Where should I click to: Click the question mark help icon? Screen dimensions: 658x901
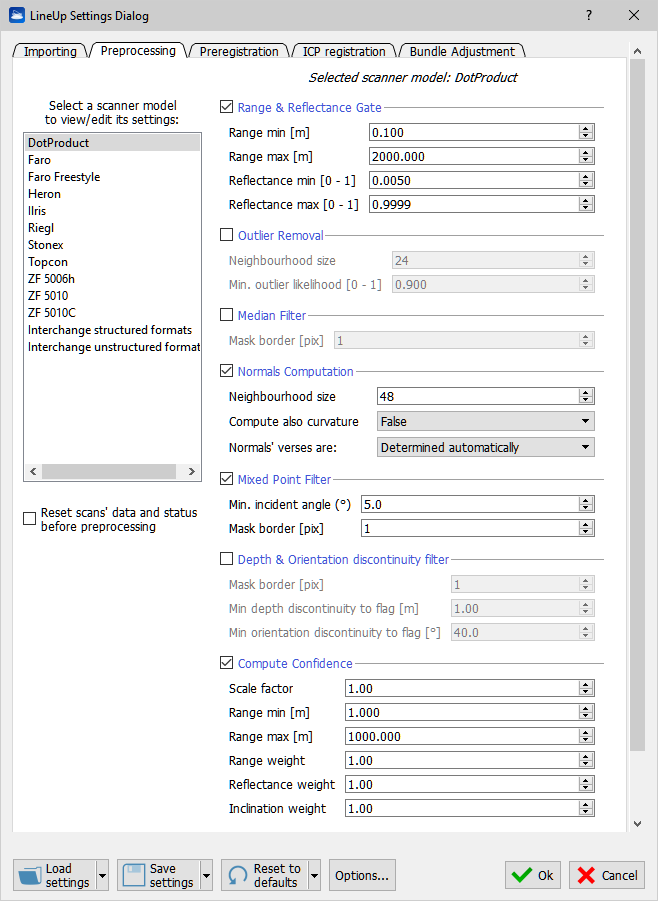pyautogui.click(x=589, y=15)
